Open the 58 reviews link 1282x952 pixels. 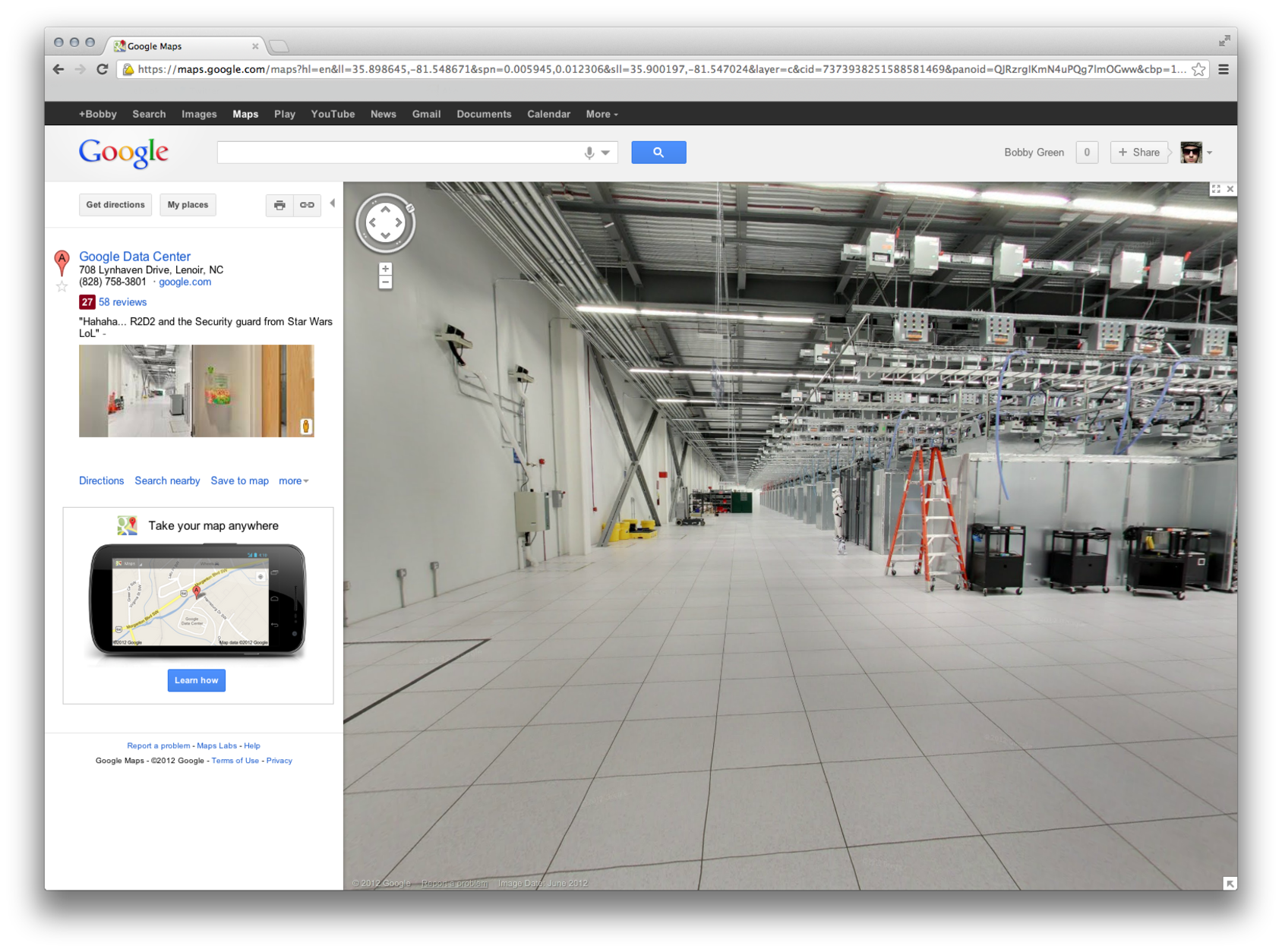click(122, 302)
